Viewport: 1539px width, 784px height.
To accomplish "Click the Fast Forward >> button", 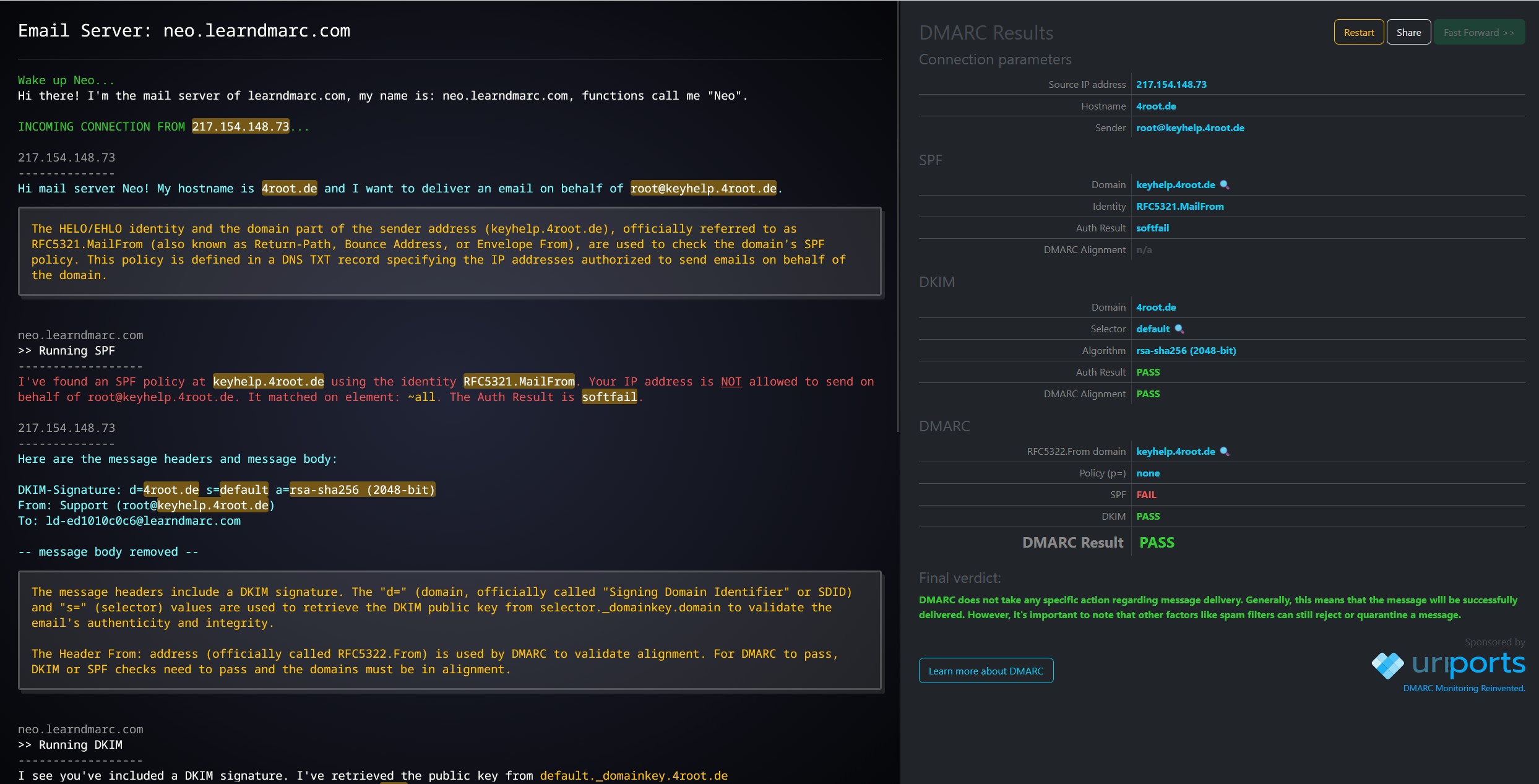I will [x=1478, y=33].
